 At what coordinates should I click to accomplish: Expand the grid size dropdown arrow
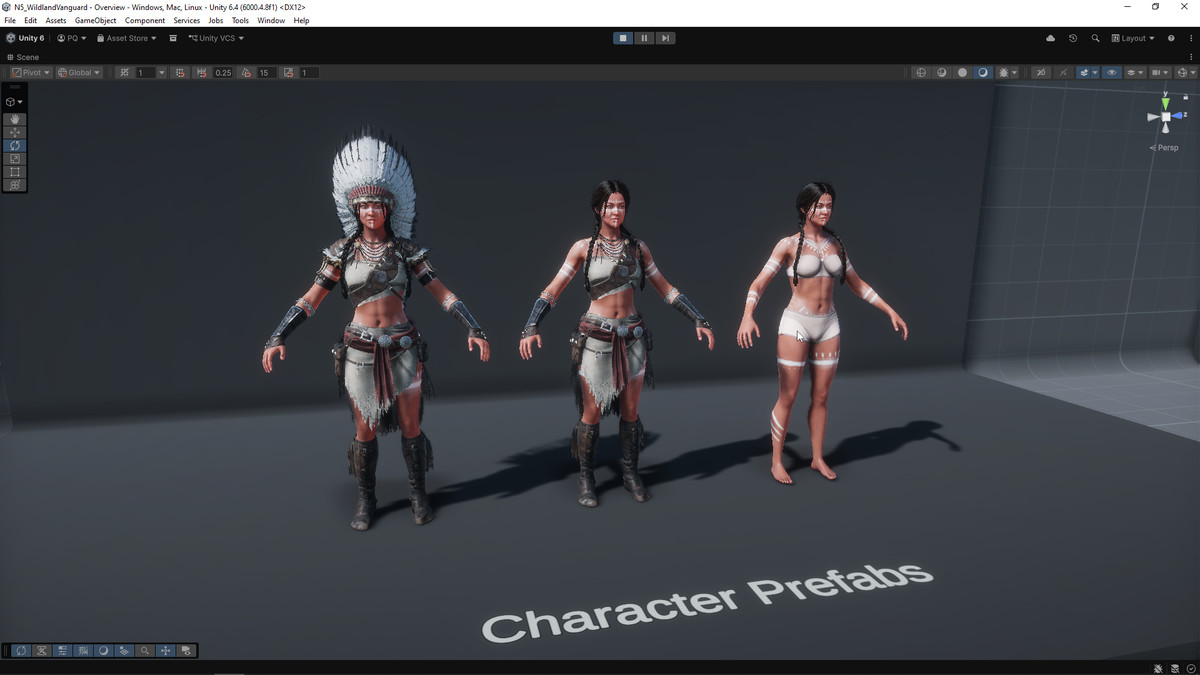[x=162, y=73]
